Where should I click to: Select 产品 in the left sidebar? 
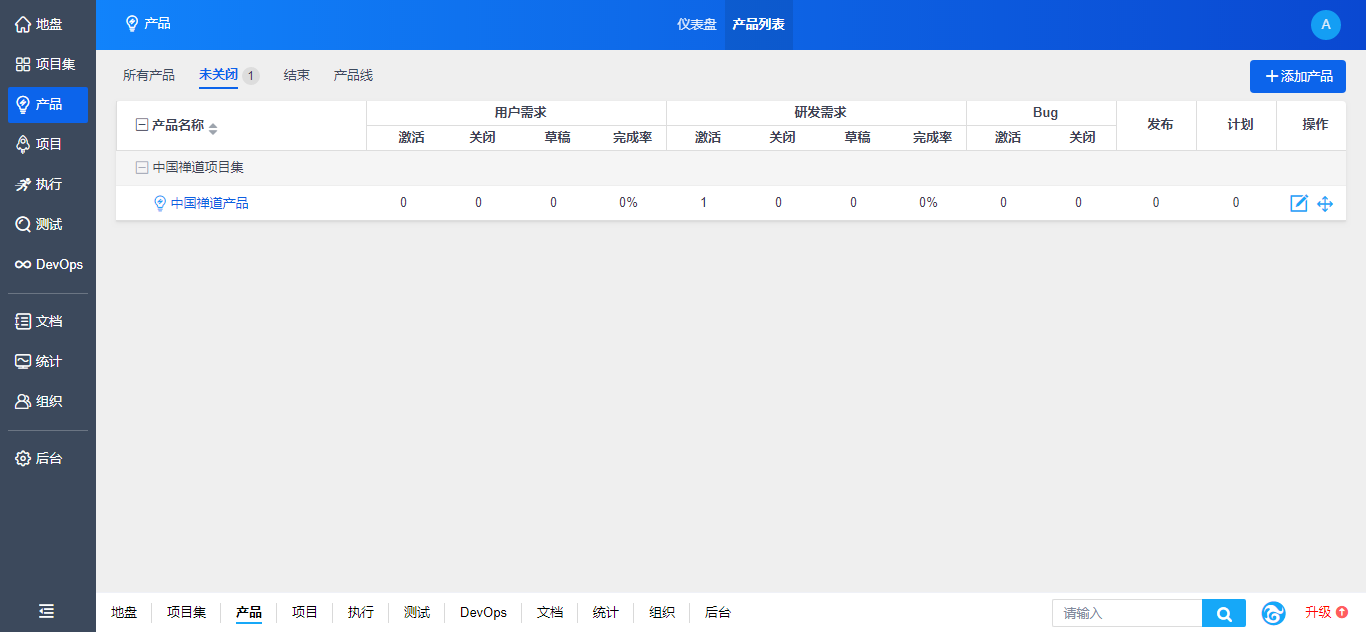pyautogui.click(x=47, y=104)
